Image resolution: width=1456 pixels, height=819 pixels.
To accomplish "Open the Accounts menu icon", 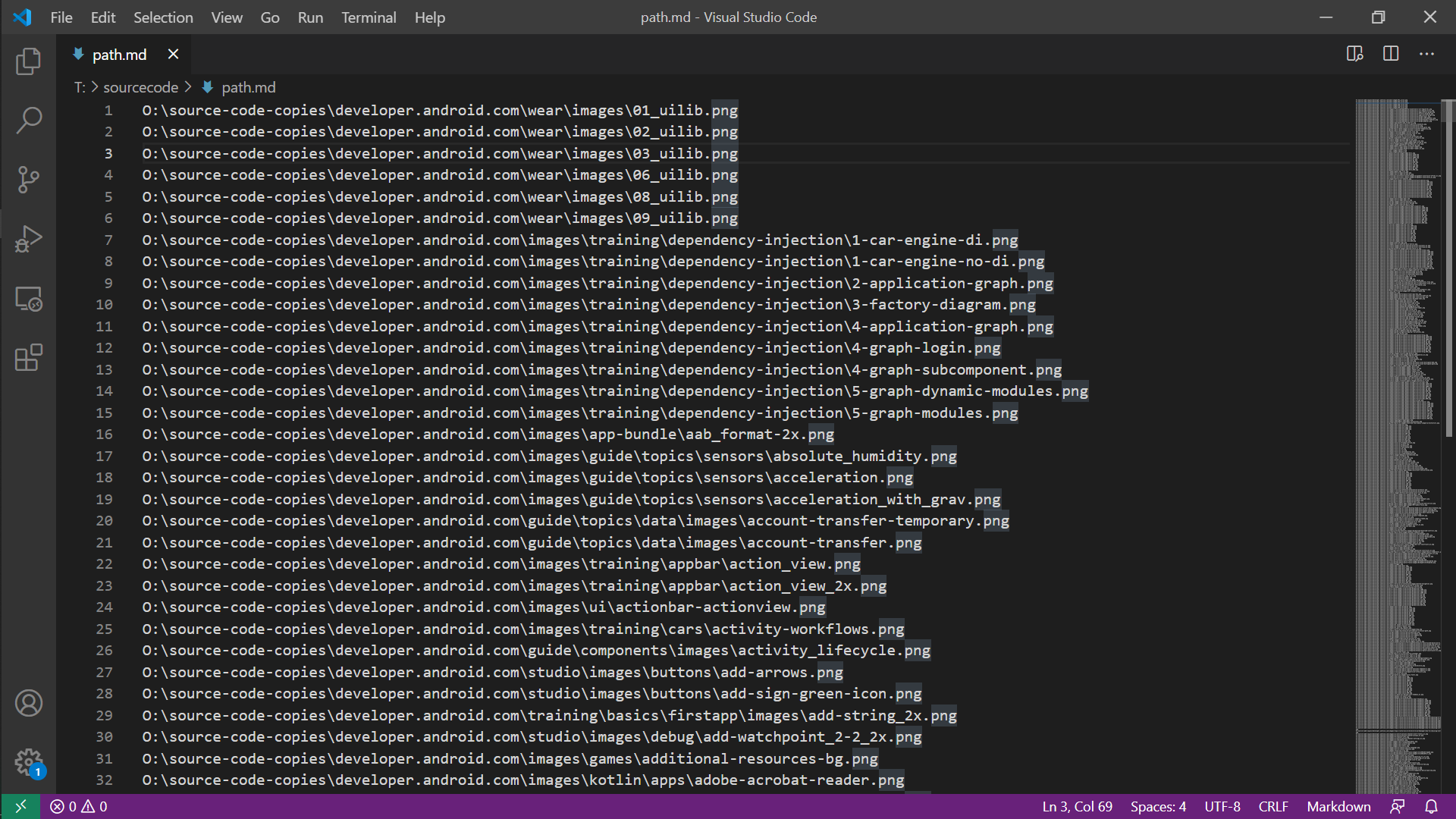I will pyautogui.click(x=28, y=703).
